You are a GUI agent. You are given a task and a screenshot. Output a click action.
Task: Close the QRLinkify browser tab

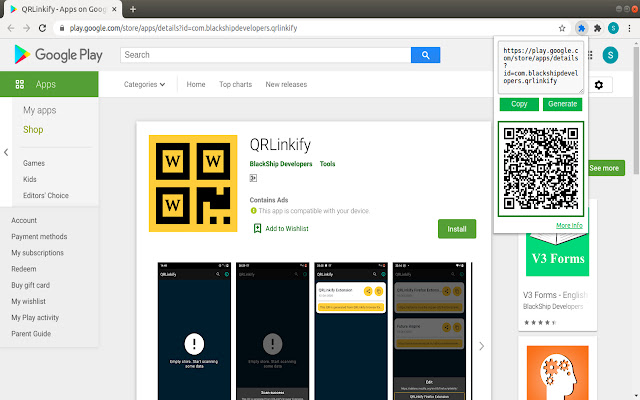point(114,9)
